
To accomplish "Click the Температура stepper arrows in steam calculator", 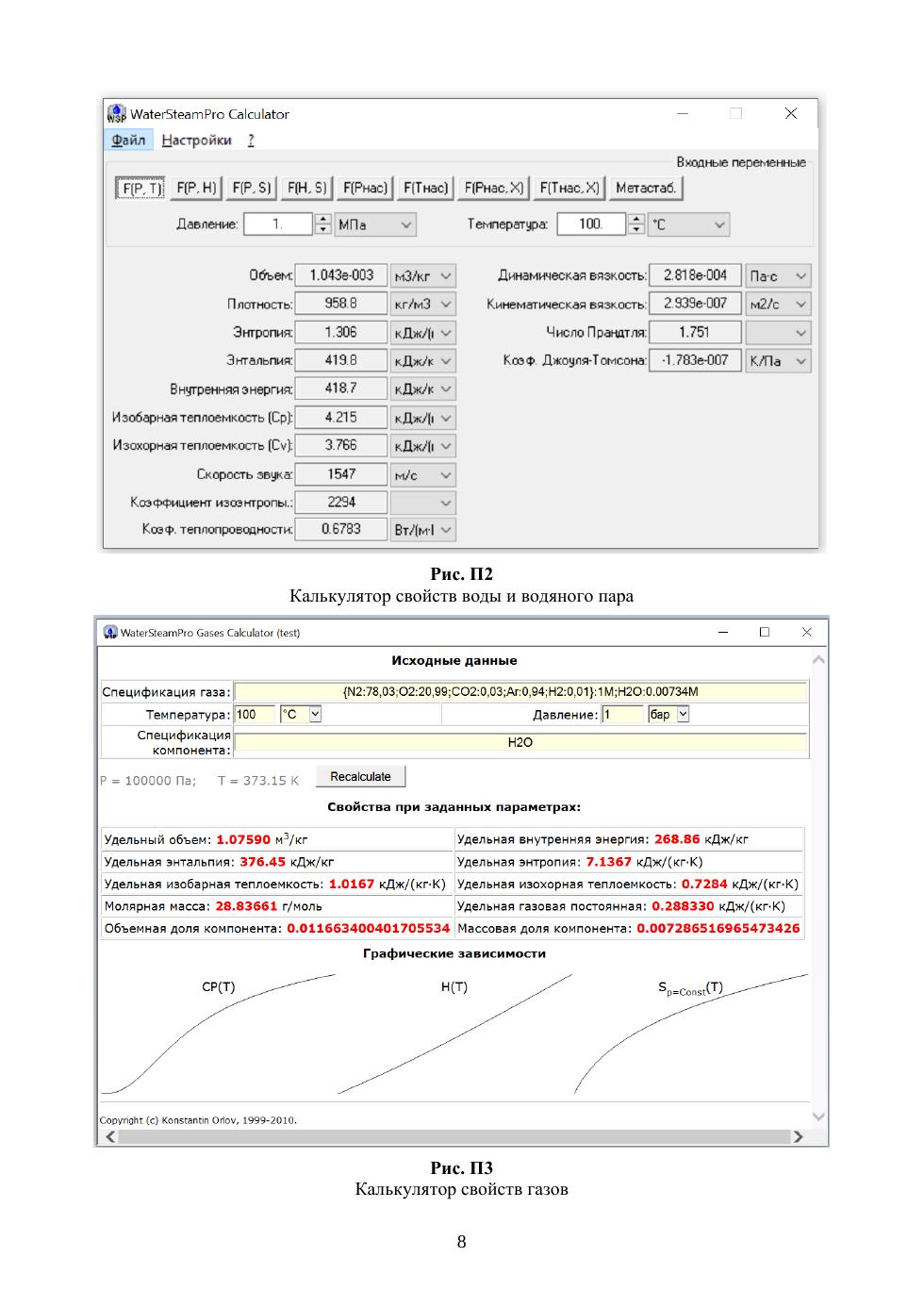I will click(x=636, y=224).
